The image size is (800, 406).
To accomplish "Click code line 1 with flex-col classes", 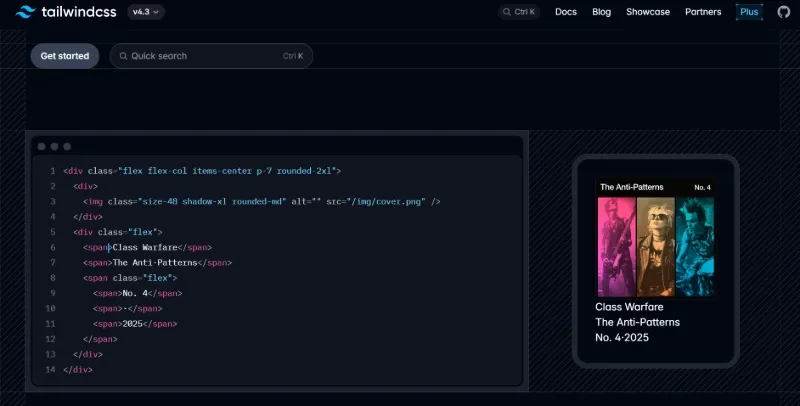I will click(x=202, y=171).
